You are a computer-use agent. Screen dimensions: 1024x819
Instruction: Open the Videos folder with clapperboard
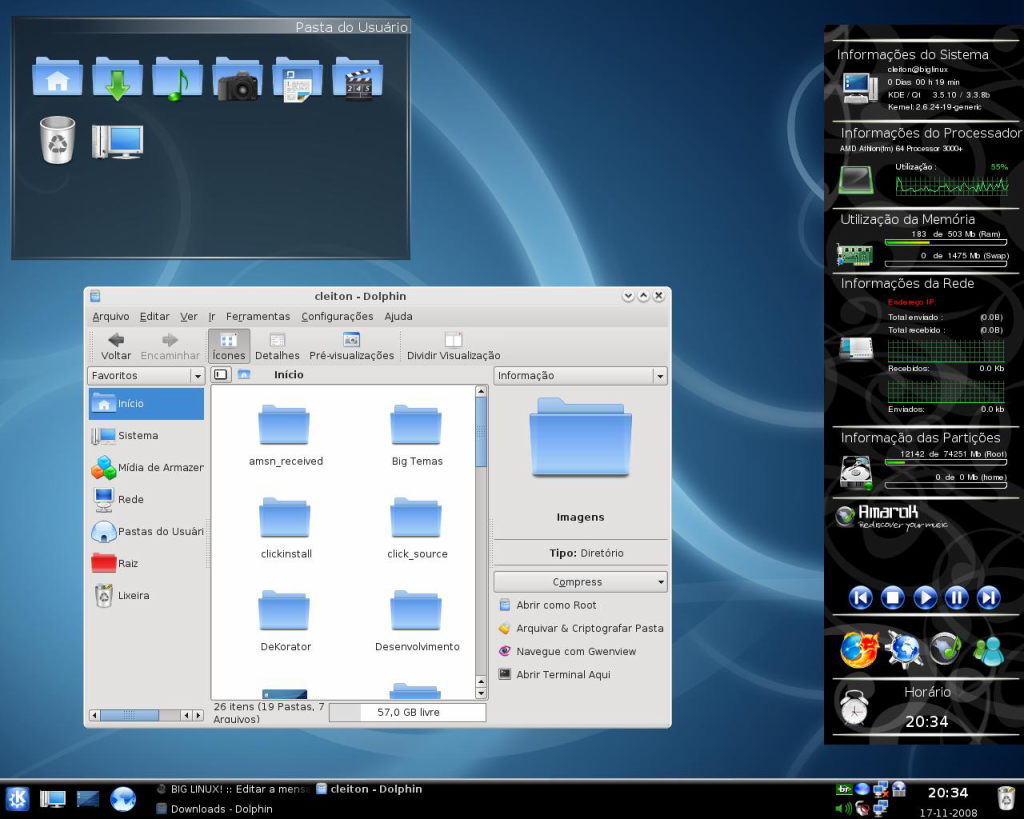358,78
